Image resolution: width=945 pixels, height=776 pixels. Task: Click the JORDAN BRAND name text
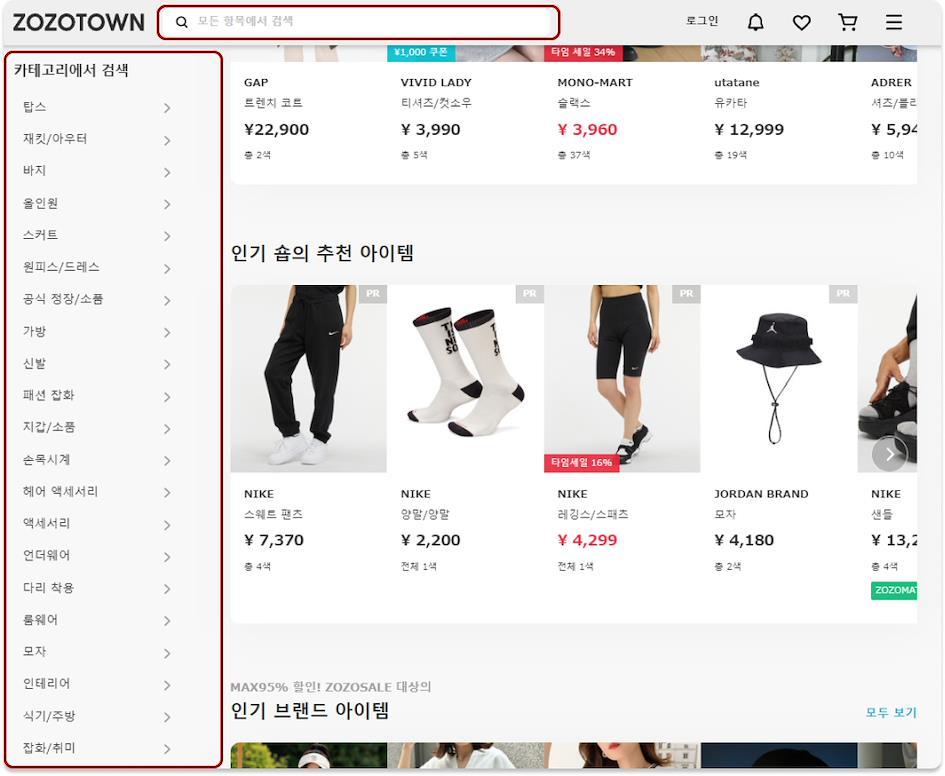(761, 494)
